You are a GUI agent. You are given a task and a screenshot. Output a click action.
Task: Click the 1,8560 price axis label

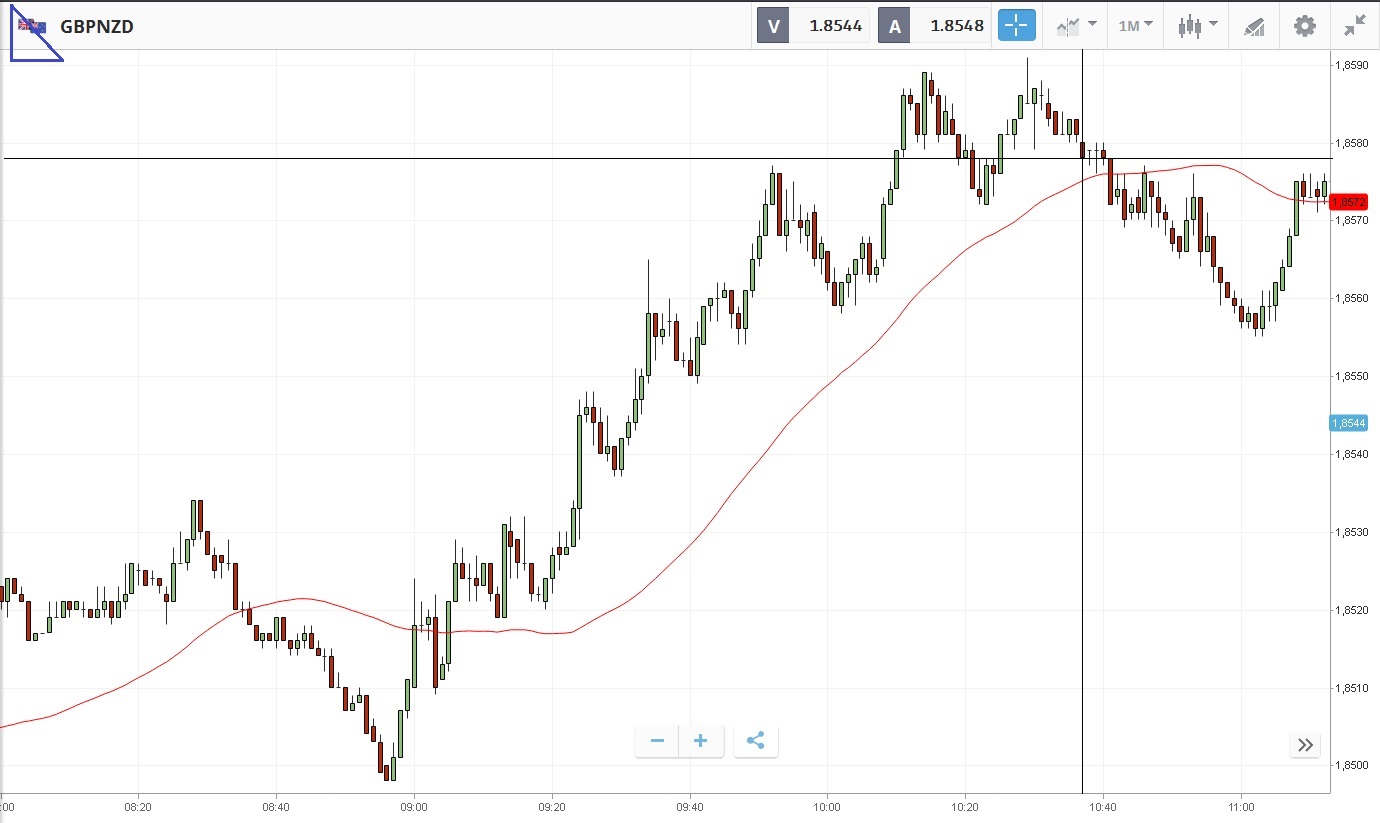(1351, 298)
